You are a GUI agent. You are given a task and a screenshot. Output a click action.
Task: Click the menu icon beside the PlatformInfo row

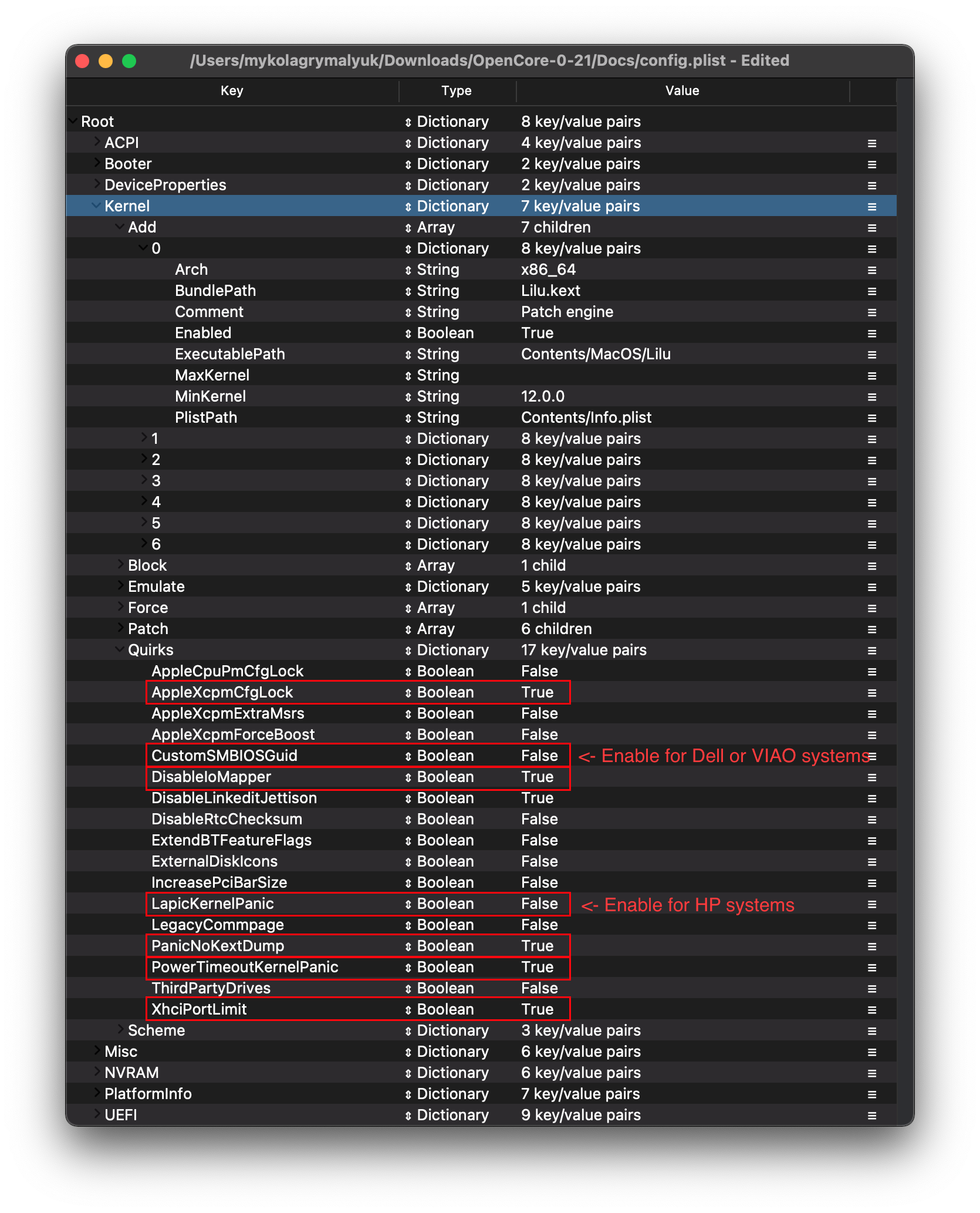tap(872, 1093)
